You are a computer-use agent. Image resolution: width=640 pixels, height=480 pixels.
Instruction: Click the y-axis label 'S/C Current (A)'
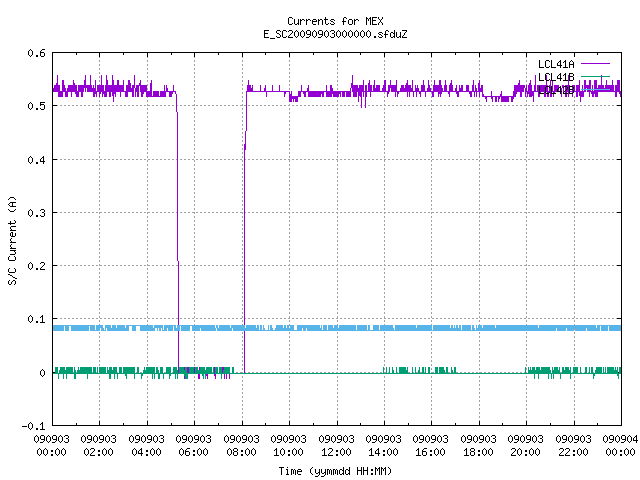tap(12, 240)
